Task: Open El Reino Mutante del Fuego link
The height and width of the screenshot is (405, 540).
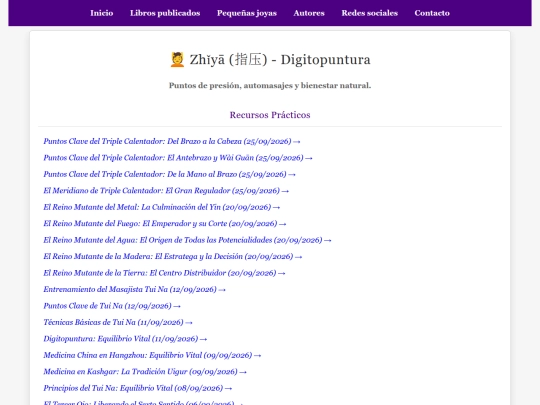Action: pyautogui.click(x=165, y=224)
